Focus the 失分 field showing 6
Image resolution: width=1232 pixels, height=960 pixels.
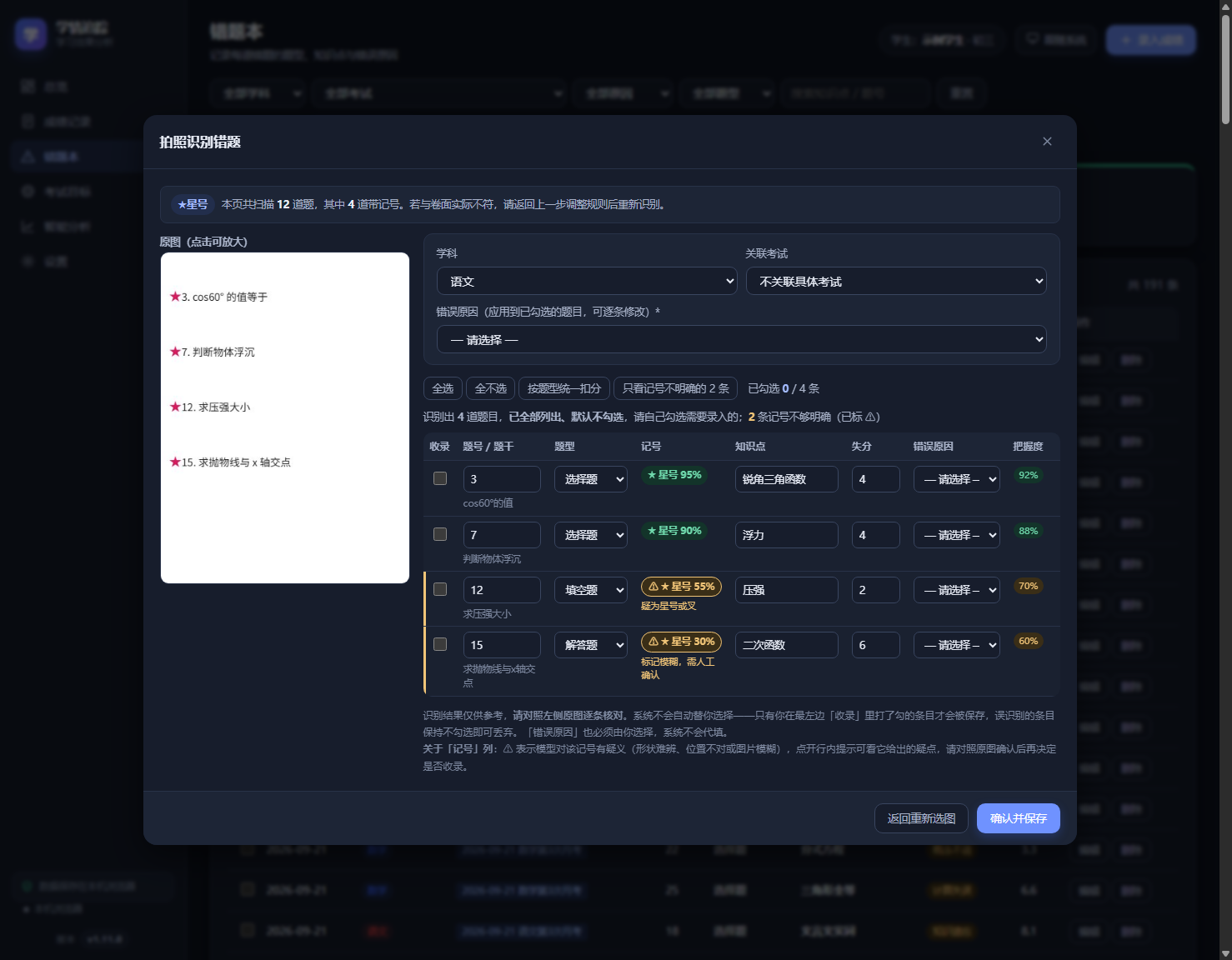click(876, 645)
